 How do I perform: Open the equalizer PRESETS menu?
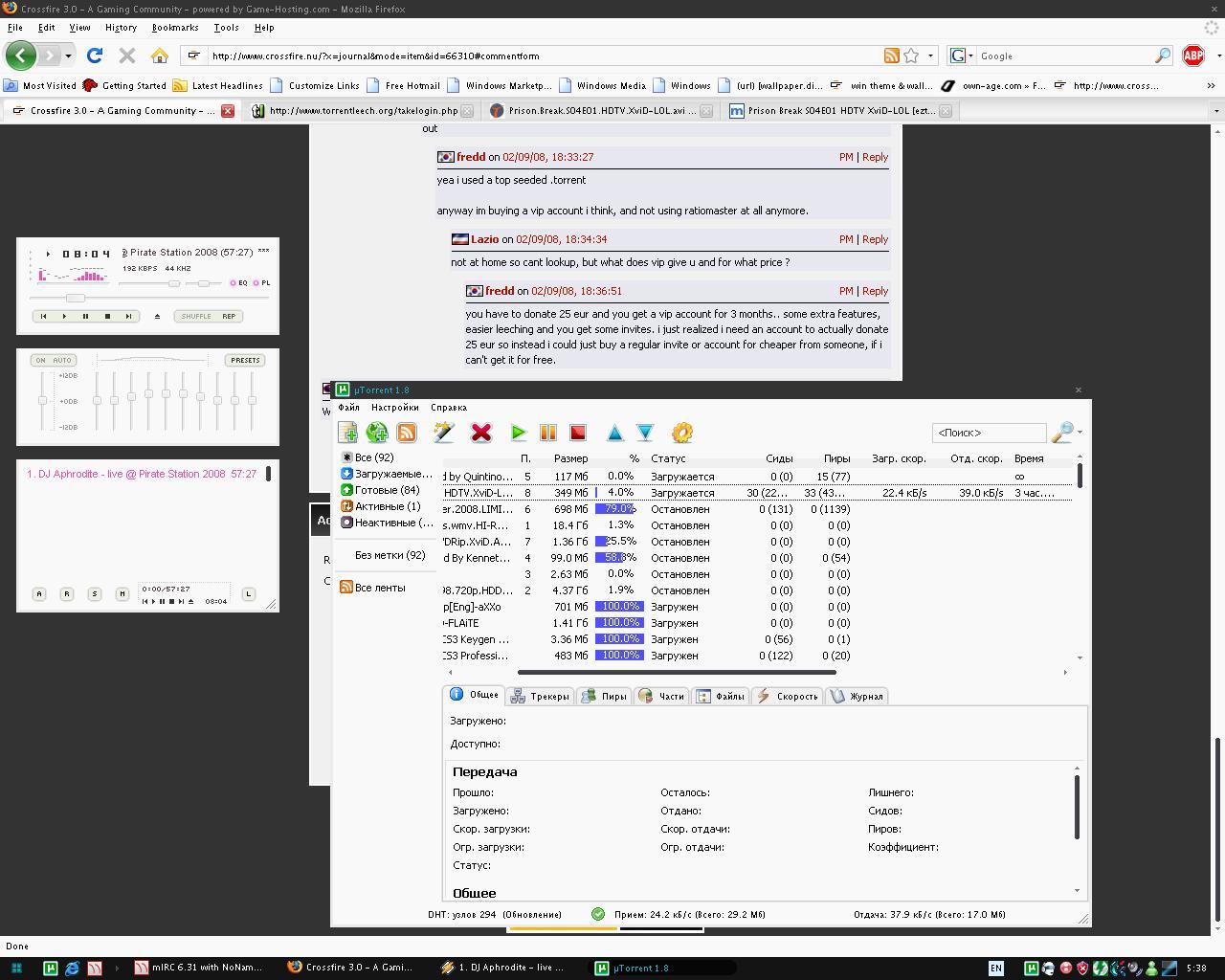(x=245, y=360)
